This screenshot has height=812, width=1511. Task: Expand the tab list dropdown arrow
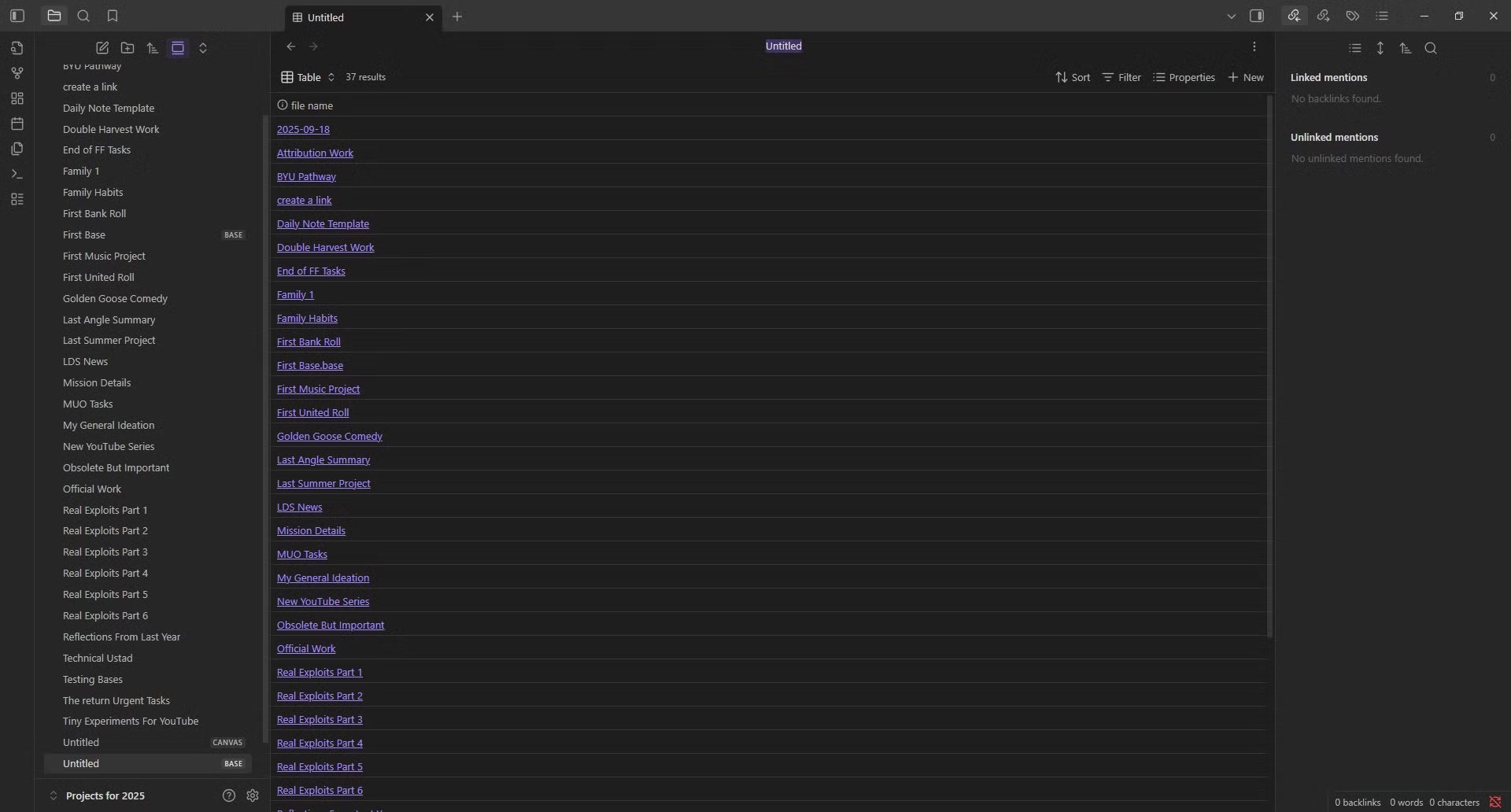(x=1230, y=16)
